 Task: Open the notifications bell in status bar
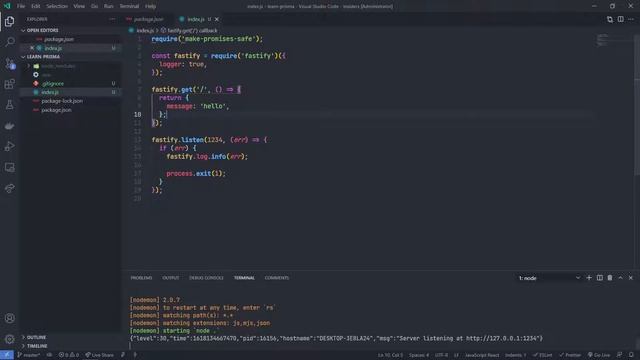[x=631, y=355]
